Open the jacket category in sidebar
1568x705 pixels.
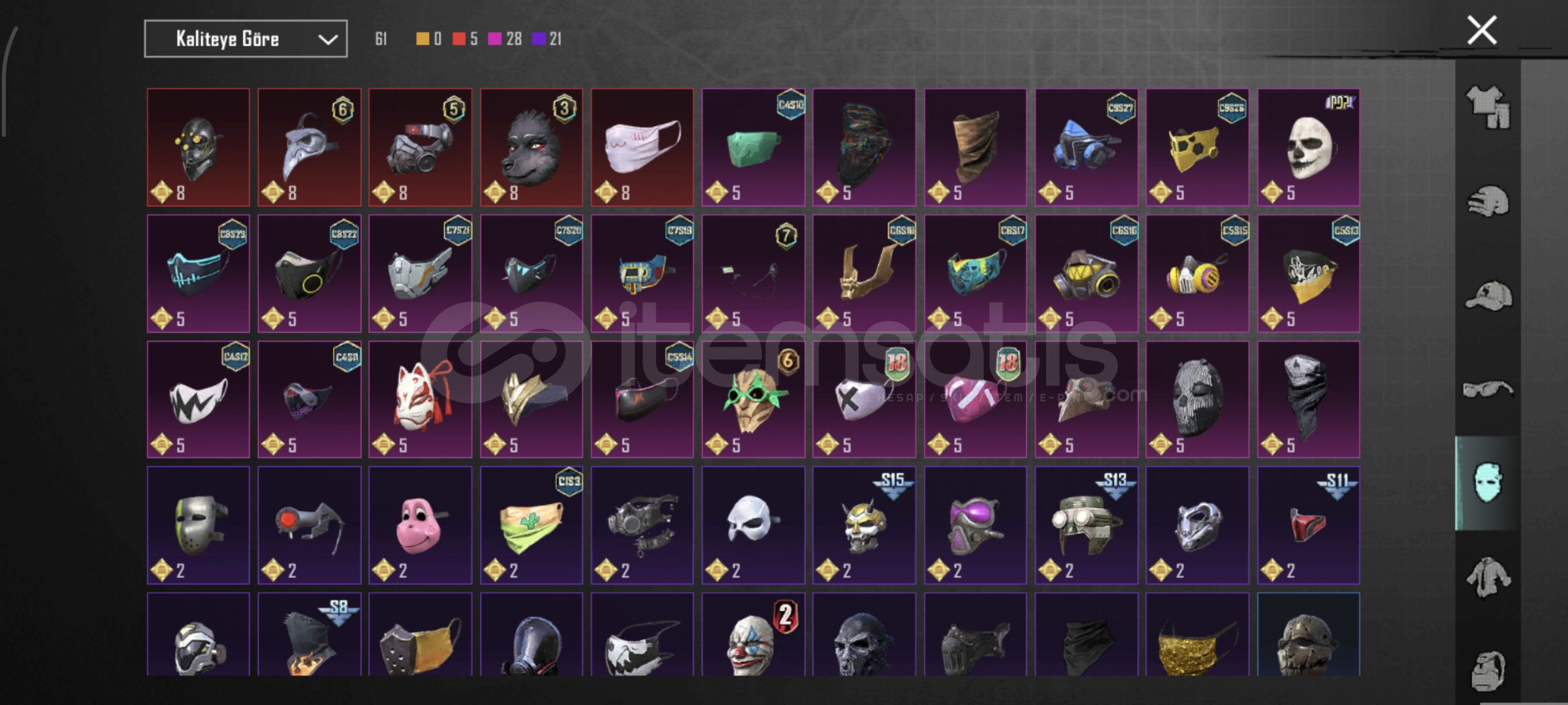coord(1488,577)
